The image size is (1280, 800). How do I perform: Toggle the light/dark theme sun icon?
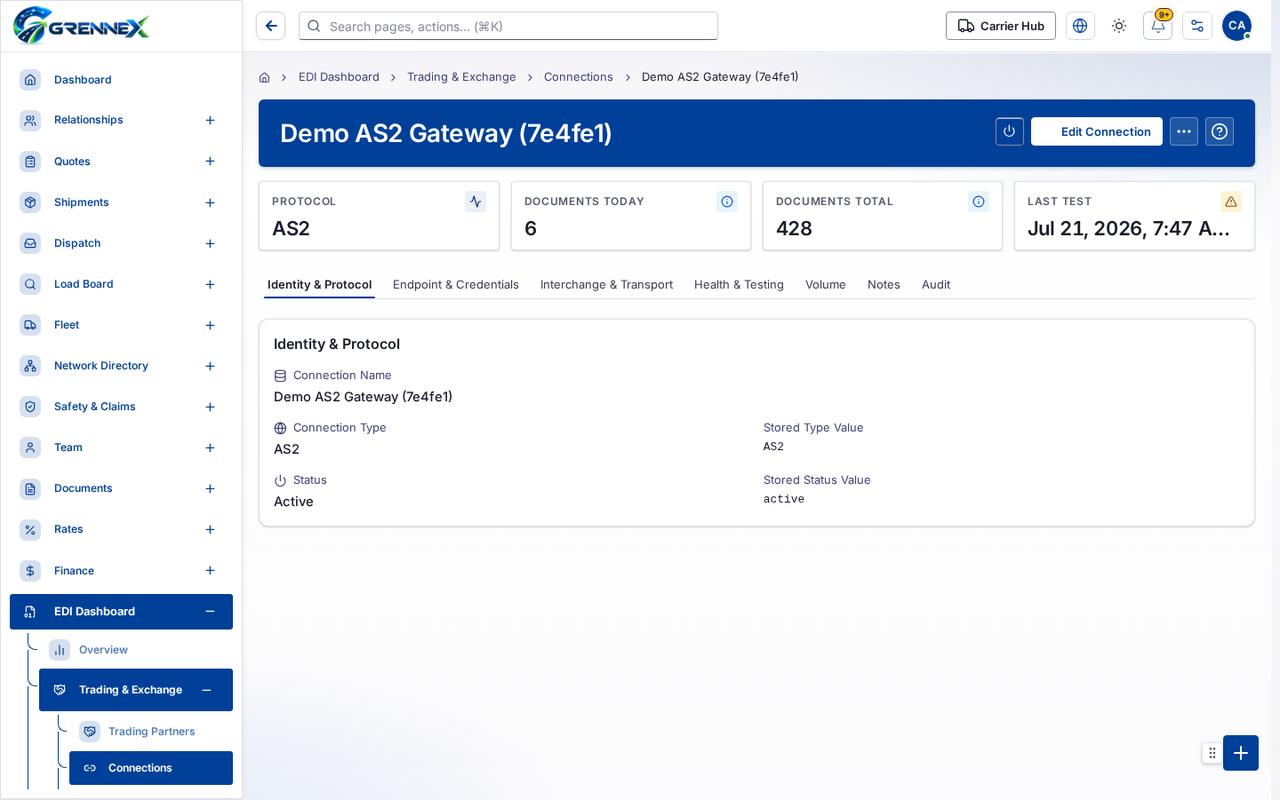tap(1119, 26)
